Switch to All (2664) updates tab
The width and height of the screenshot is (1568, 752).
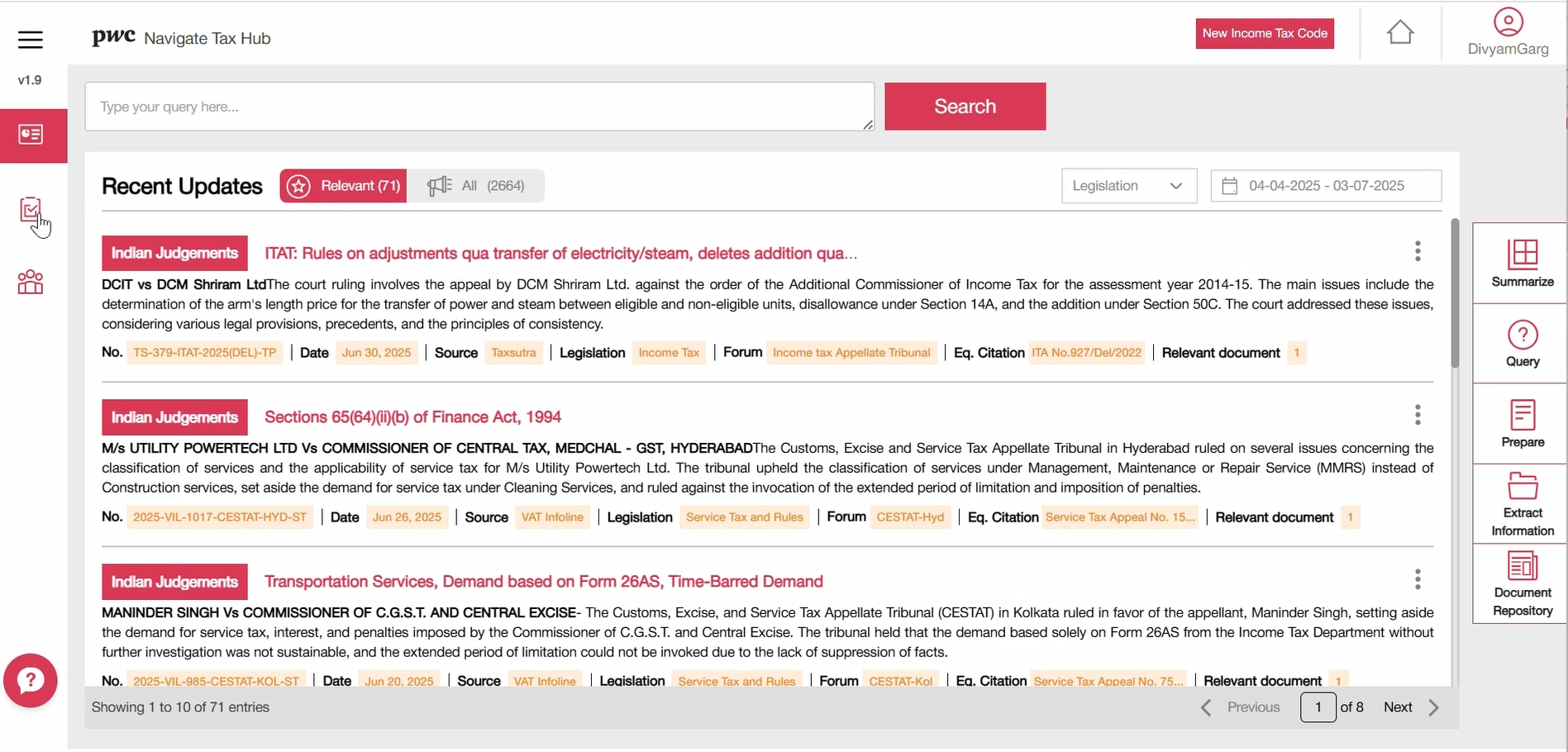476,186
